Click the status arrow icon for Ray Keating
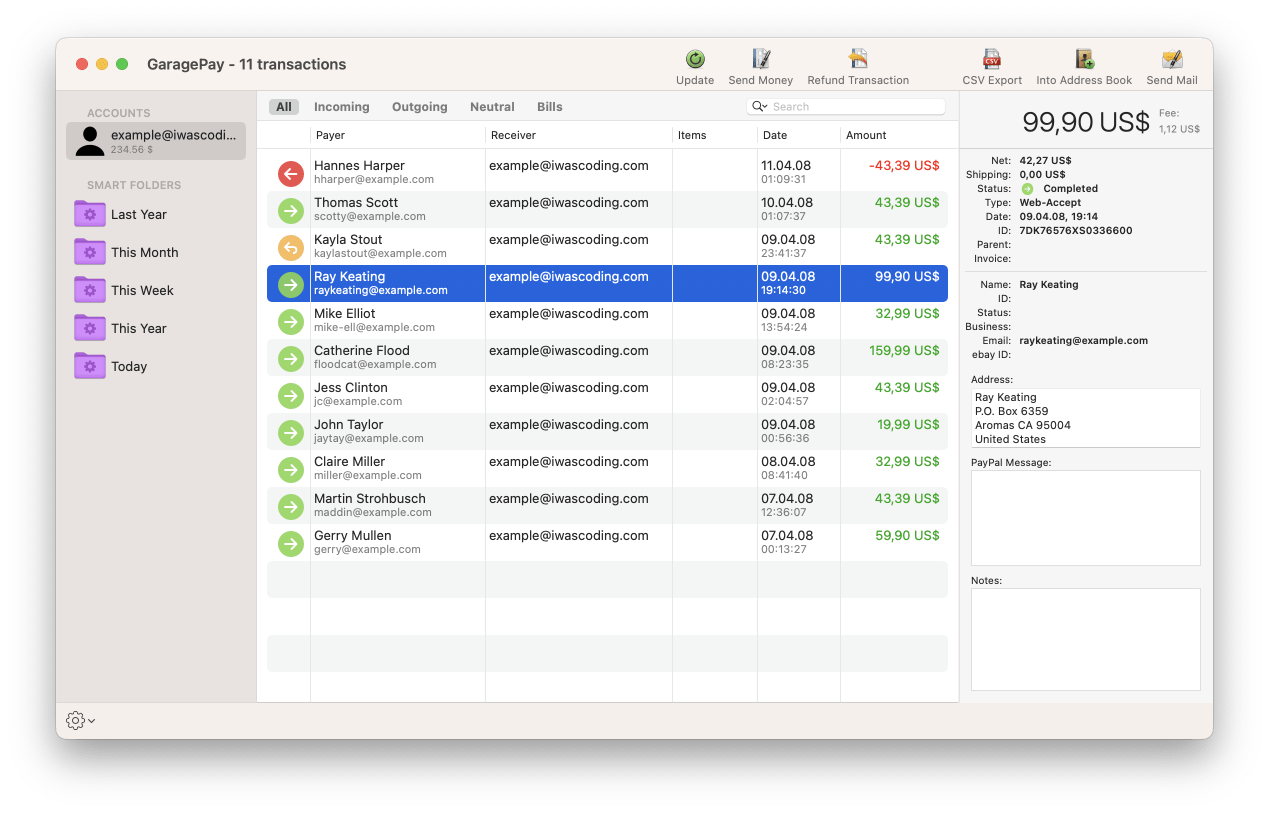This screenshot has width=1269, height=813. [x=291, y=284]
